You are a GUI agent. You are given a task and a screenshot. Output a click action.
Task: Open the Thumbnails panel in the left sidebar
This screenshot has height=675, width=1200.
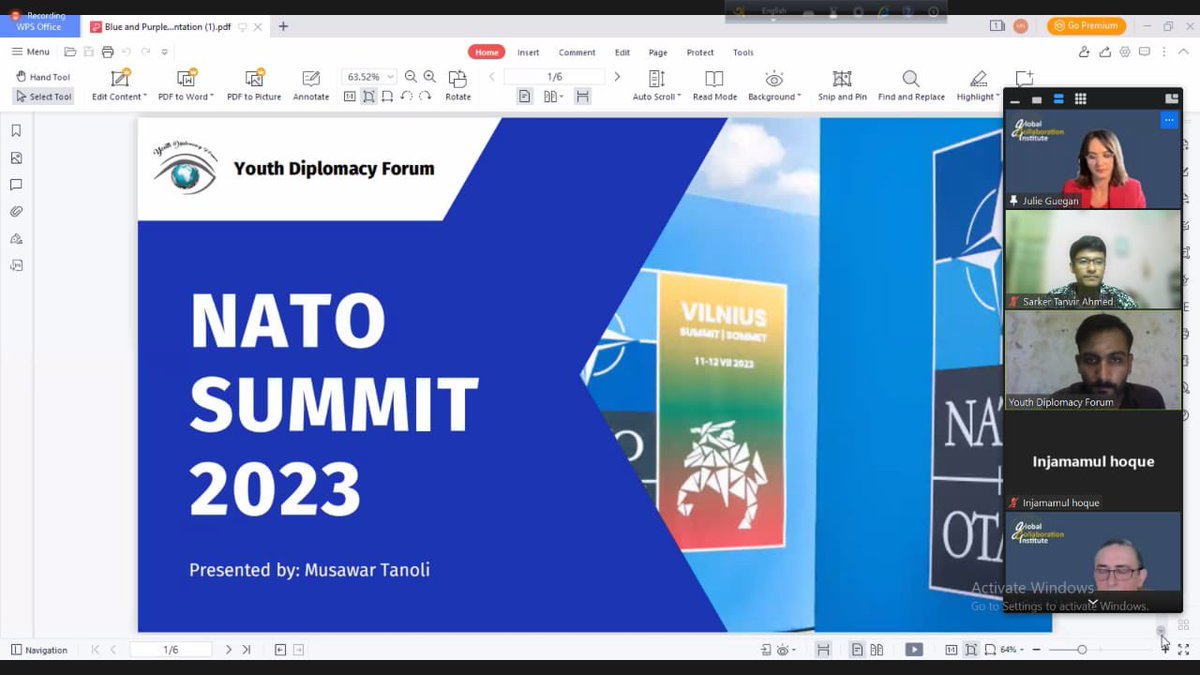(16, 158)
